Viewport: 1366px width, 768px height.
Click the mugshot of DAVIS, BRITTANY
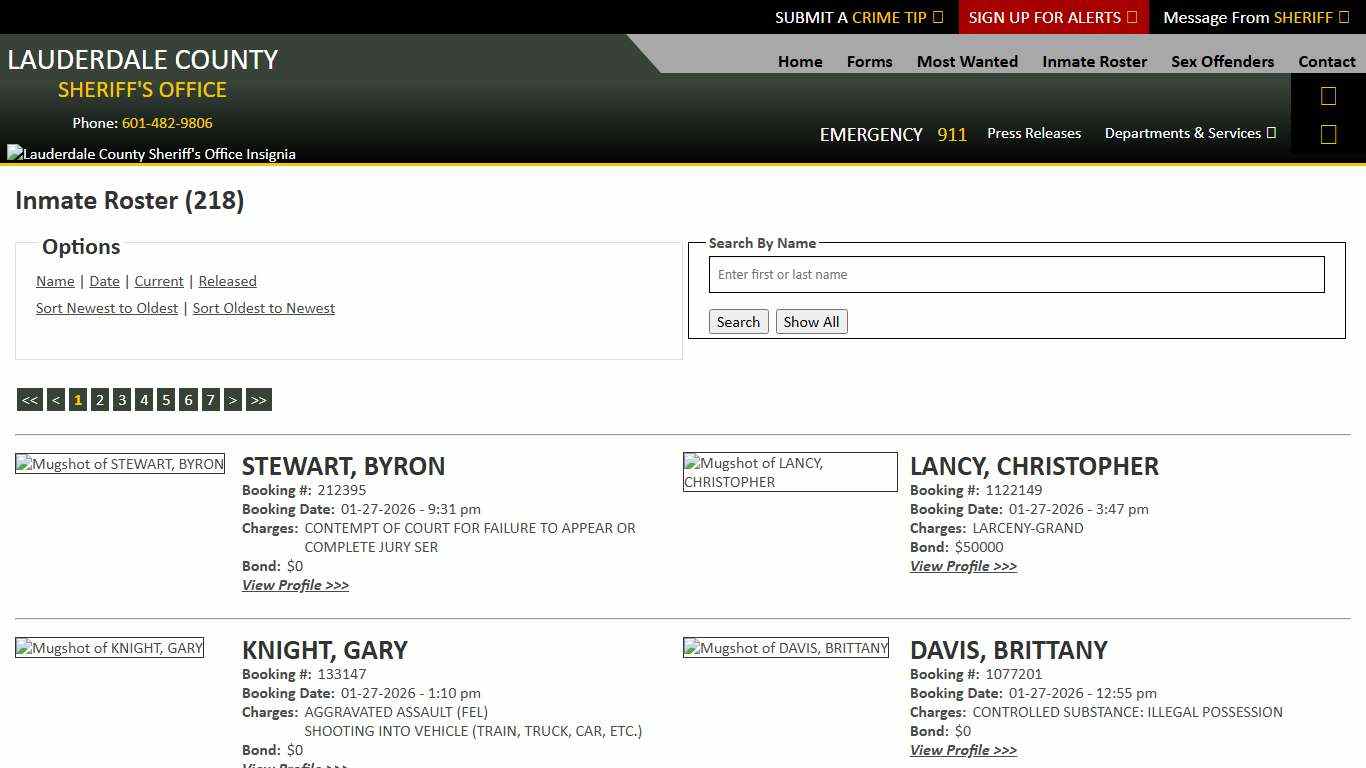click(785, 647)
